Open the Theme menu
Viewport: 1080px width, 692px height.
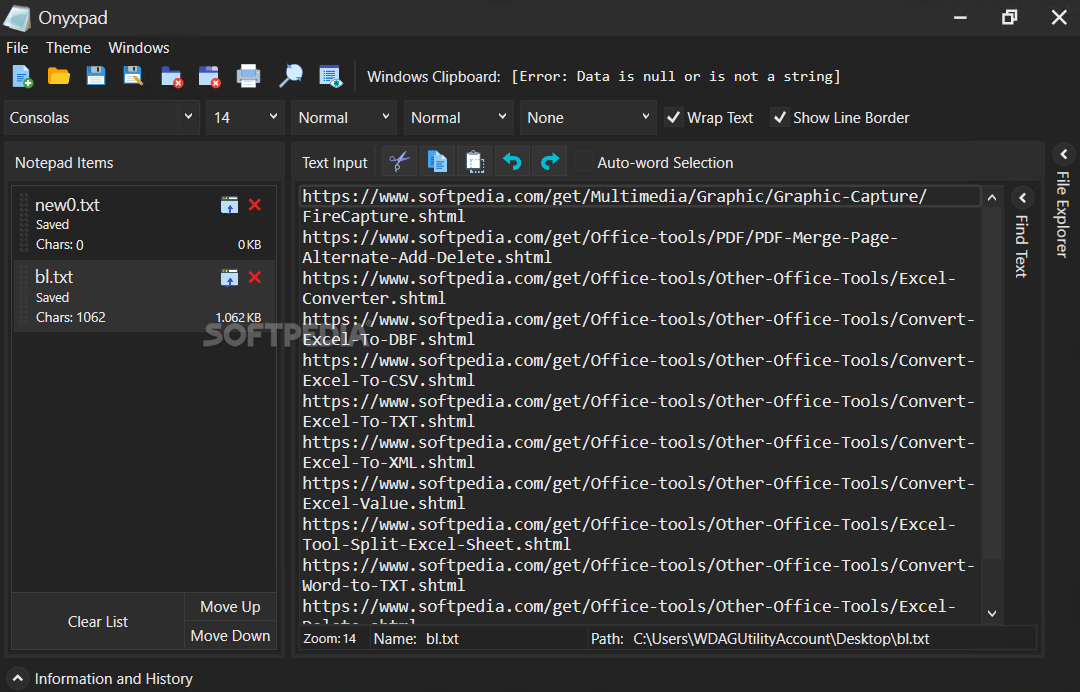68,48
